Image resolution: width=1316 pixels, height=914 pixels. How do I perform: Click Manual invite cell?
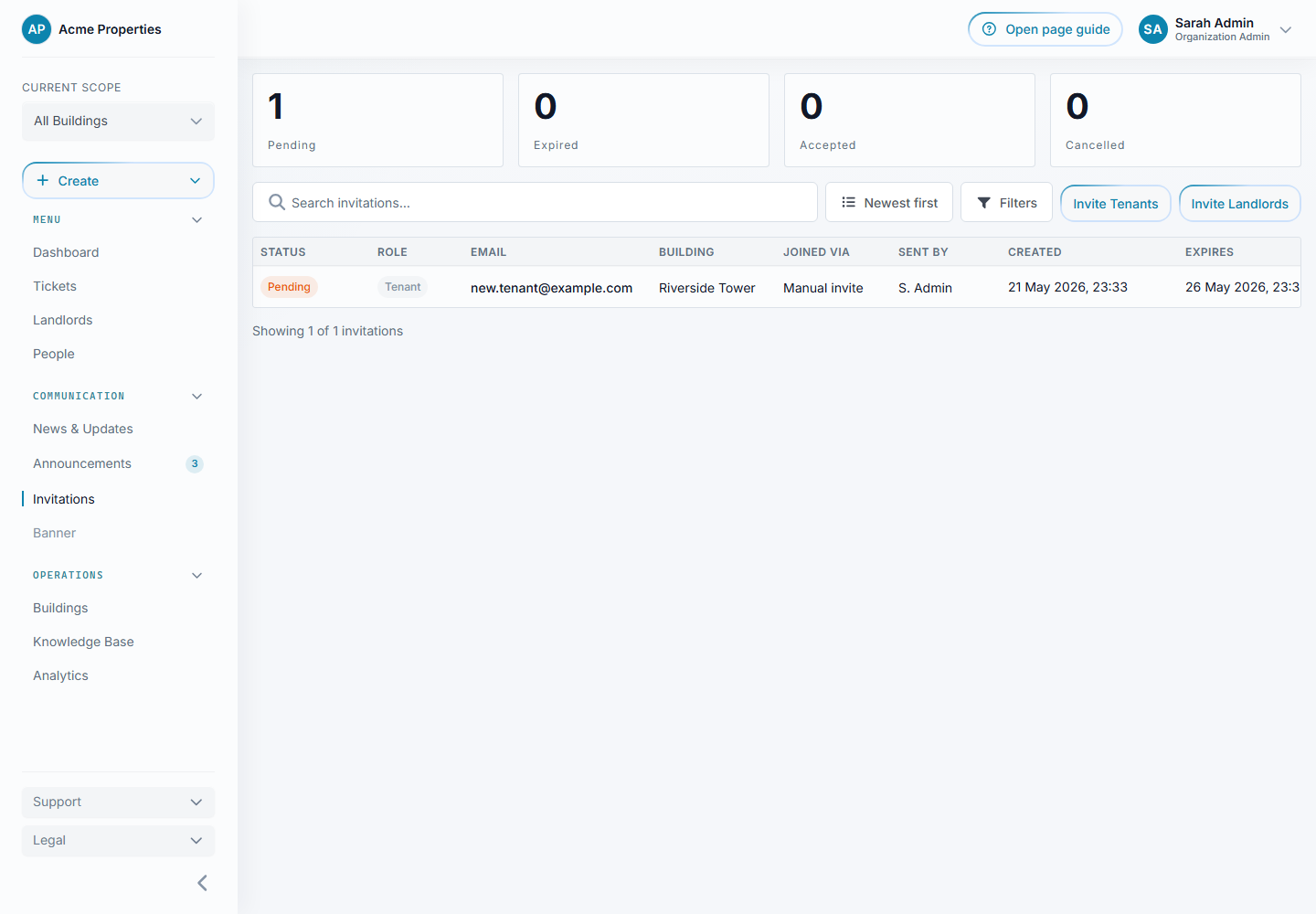822,288
